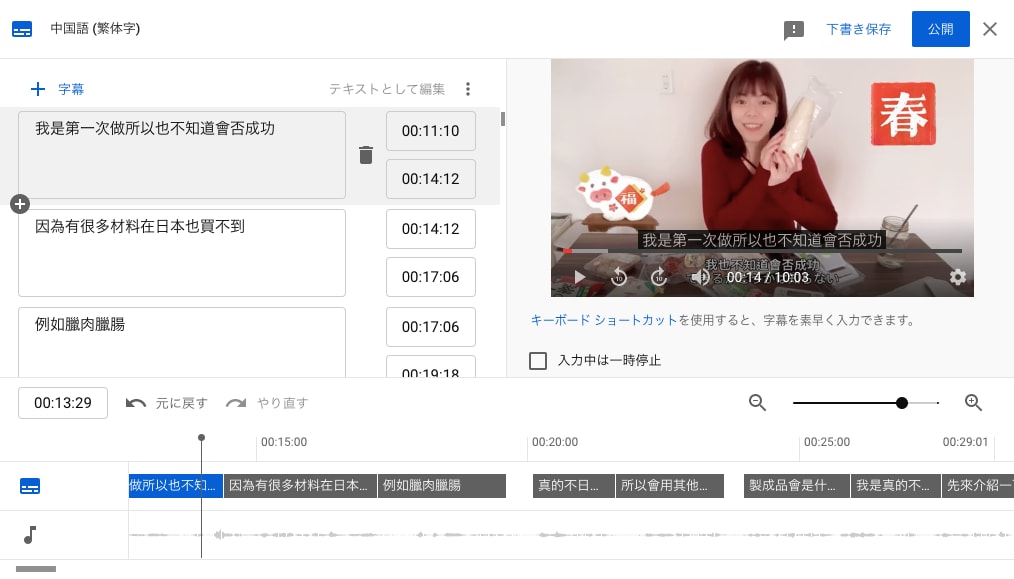1014x579 pixels.
Task: Skip the video forward 10 seconds
Action: (658, 277)
